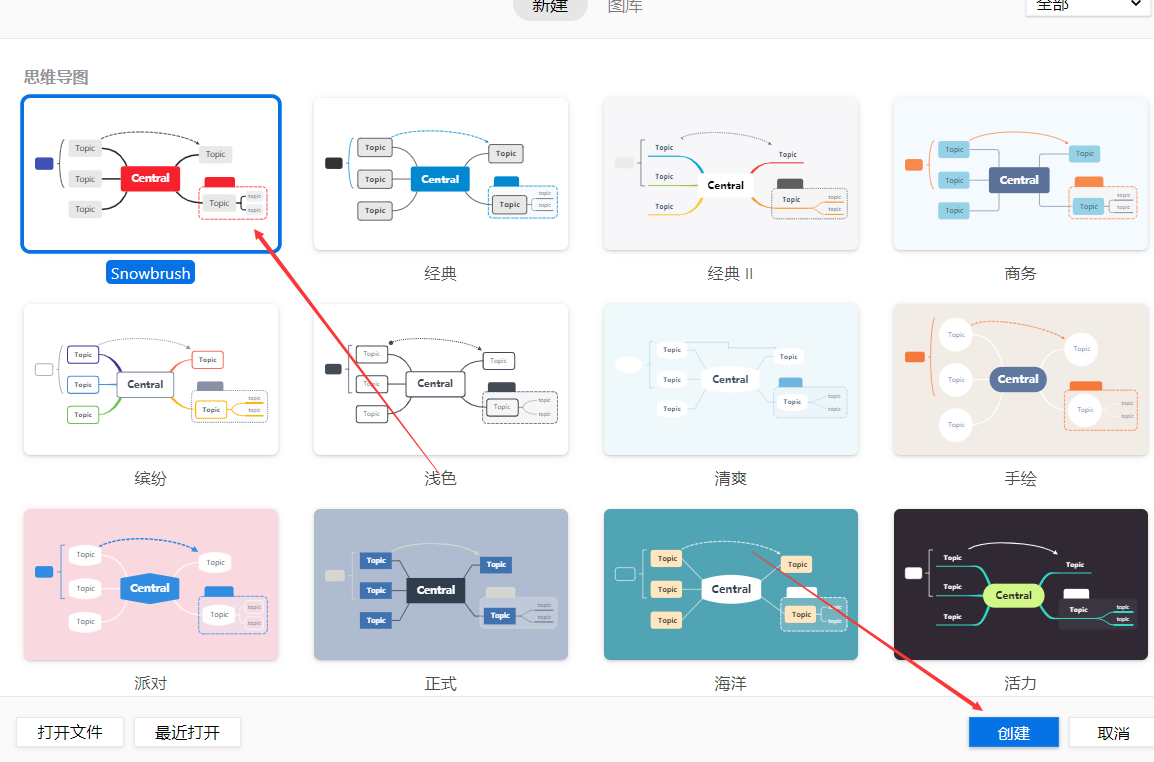Pick the teal 海洋 ocean template
The height and width of the screenshot is (762, 1154).
pyautogui.click(x=730, y=584)
